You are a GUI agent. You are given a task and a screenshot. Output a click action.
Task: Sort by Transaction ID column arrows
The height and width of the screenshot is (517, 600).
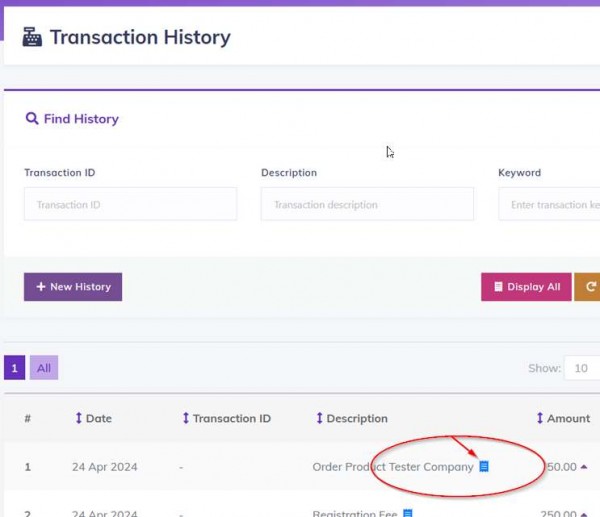(186, 418)
